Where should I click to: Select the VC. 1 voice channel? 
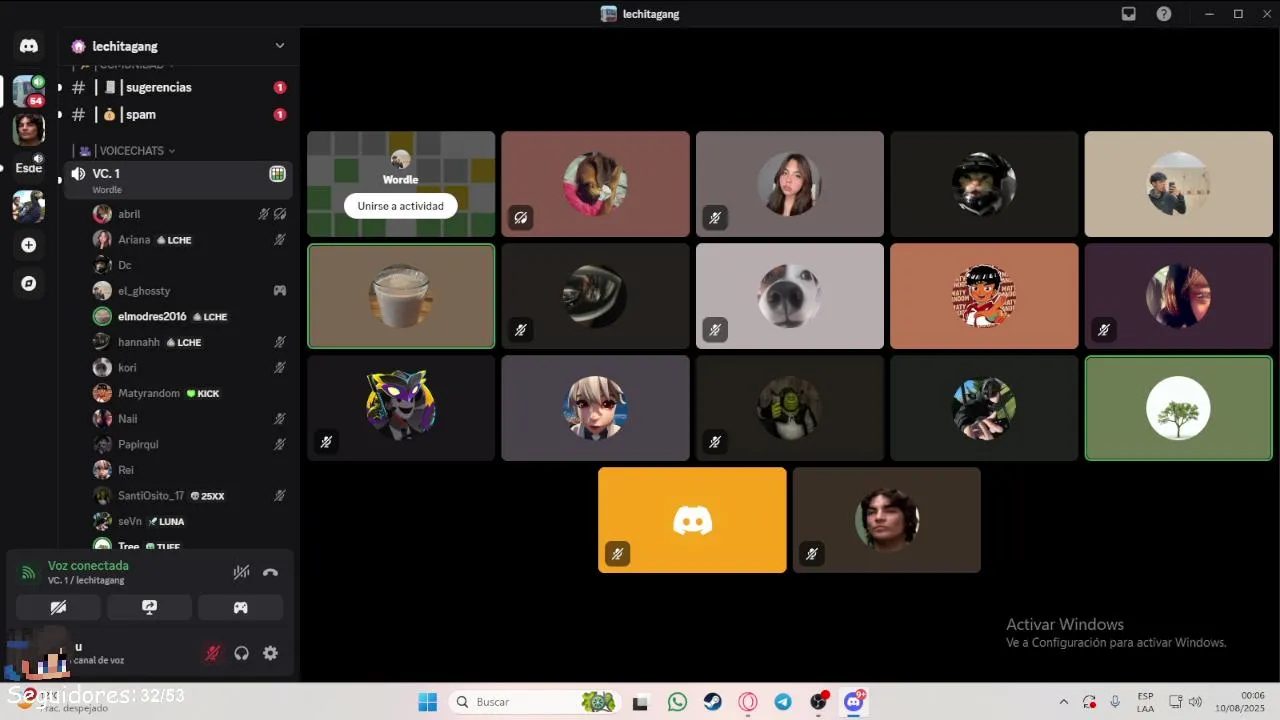coord(178,180)
